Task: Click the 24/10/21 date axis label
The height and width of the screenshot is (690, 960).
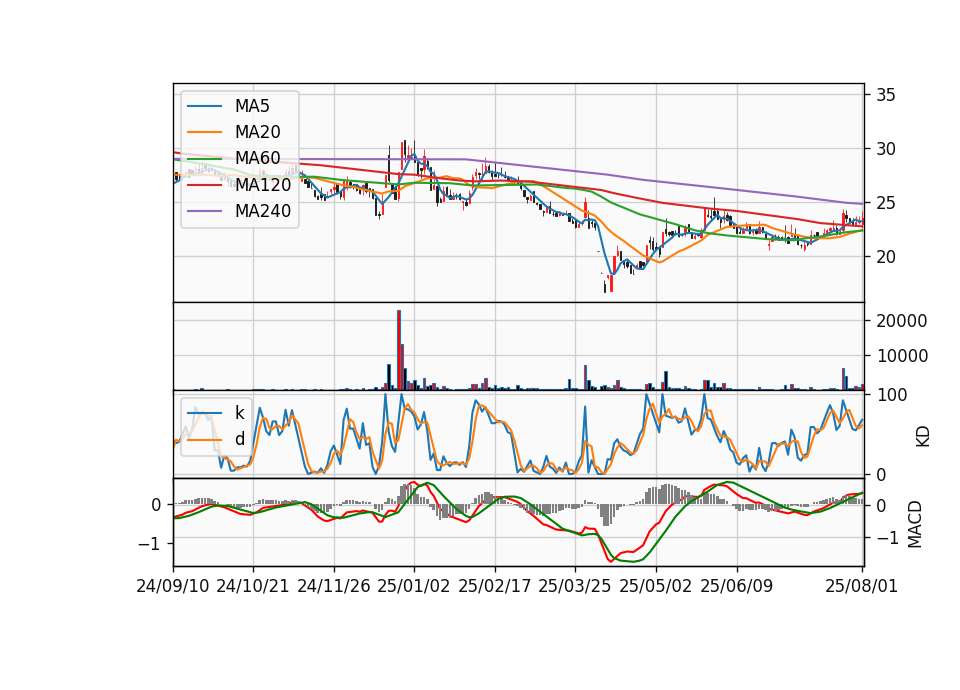Action: click(252, 586)
